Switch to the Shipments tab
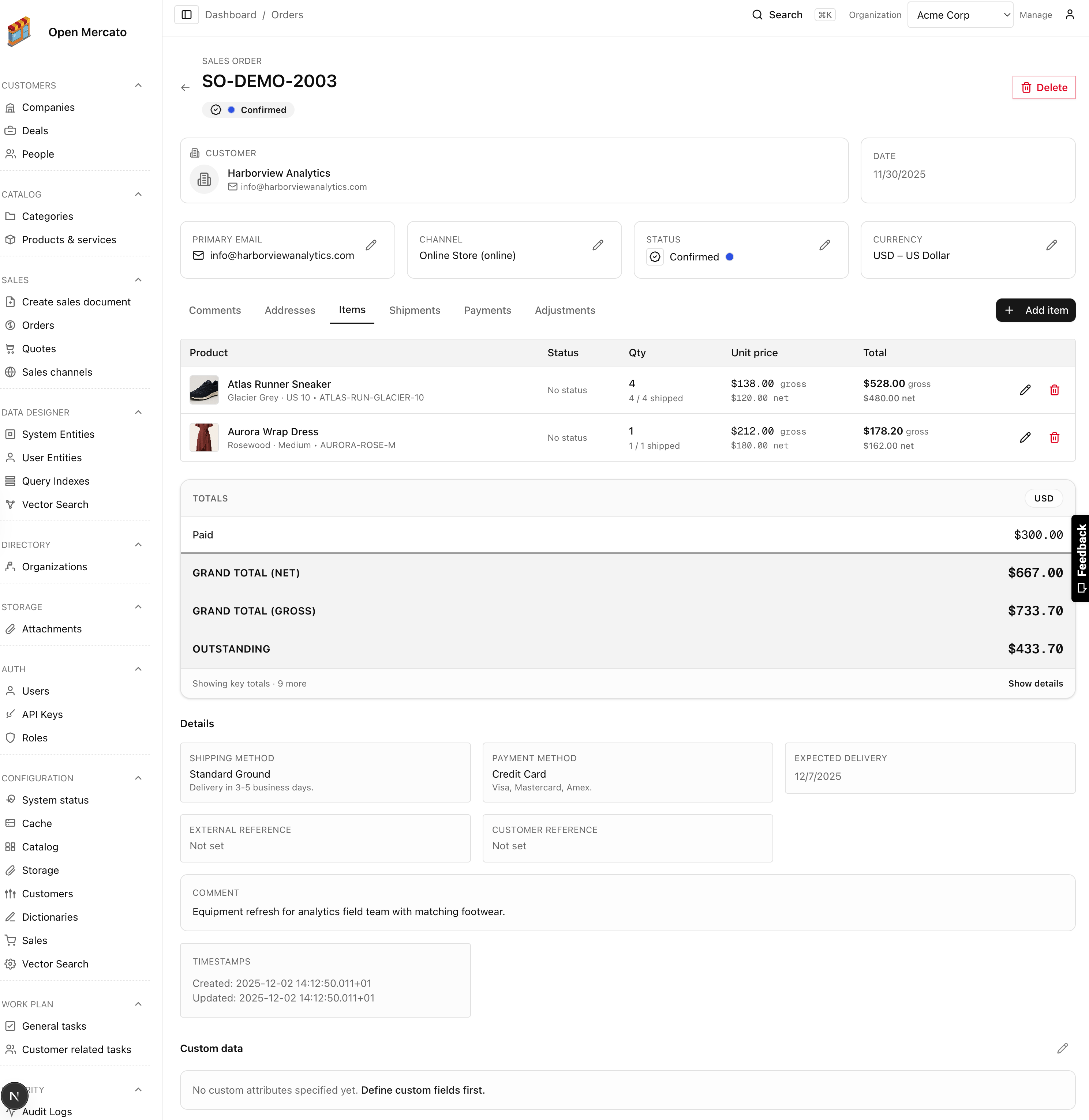The width and height of the screenshot is (1089, 1120). click(415, 311)
